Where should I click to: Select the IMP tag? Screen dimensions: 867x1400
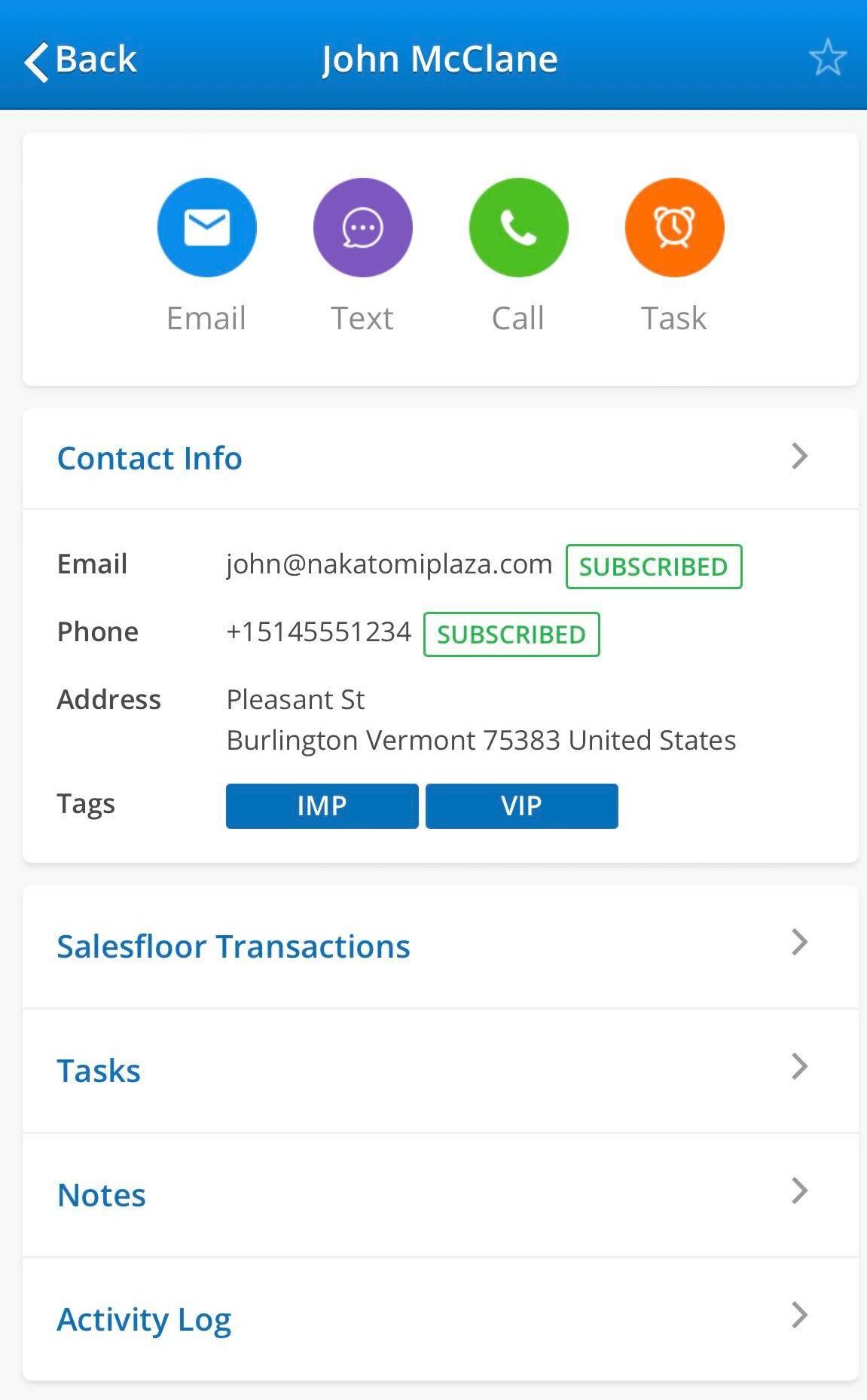pos(322,805)
